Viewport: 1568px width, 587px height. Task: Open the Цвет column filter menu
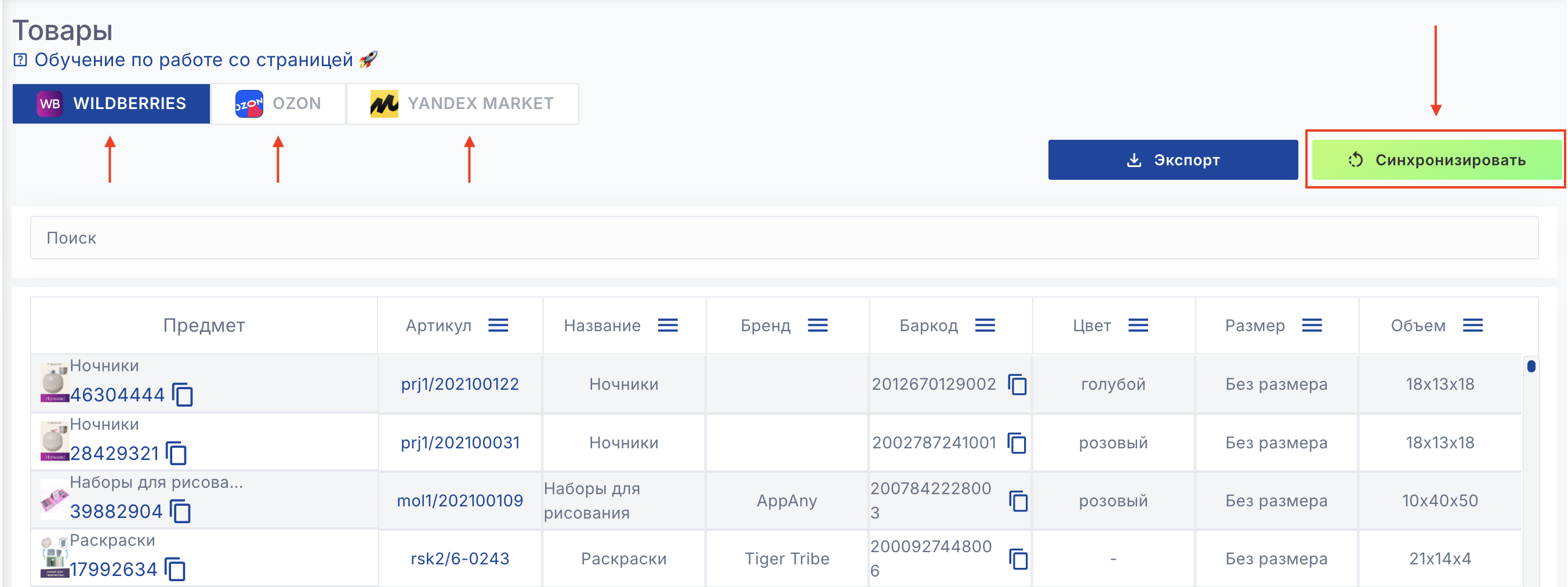(1138, 326)
